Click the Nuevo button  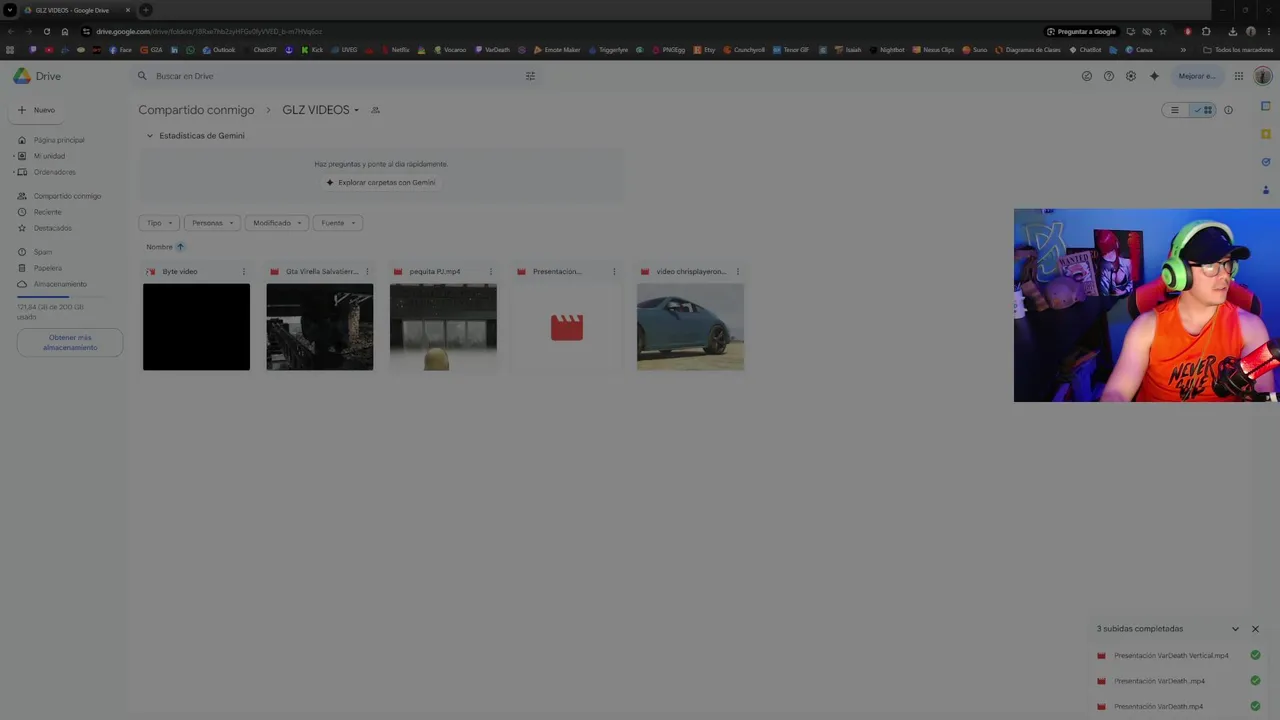click(37, 110)
